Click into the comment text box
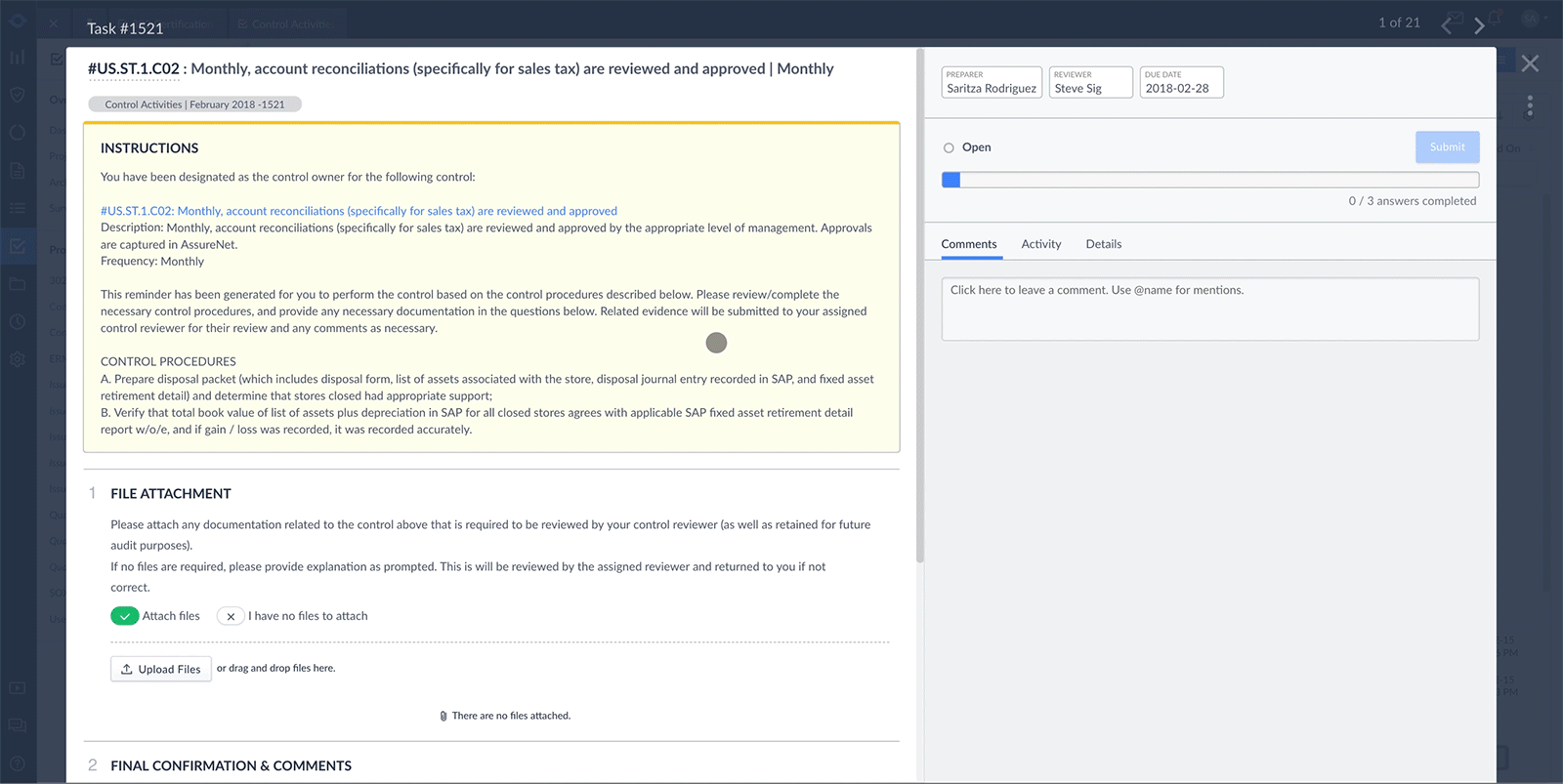This screenshot has height=784, width=1563. (1209, 309)
